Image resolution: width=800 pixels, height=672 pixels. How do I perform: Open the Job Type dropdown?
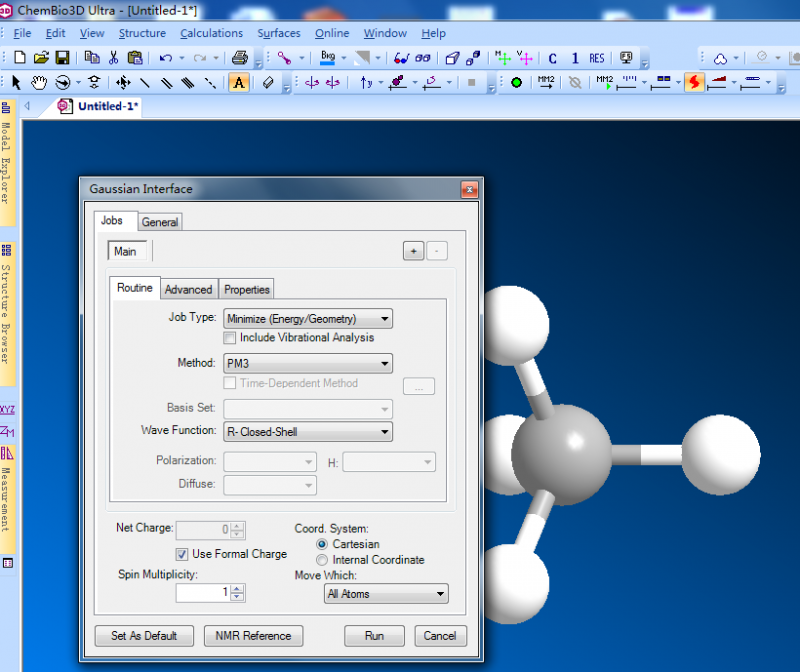[x=307, y=319]
